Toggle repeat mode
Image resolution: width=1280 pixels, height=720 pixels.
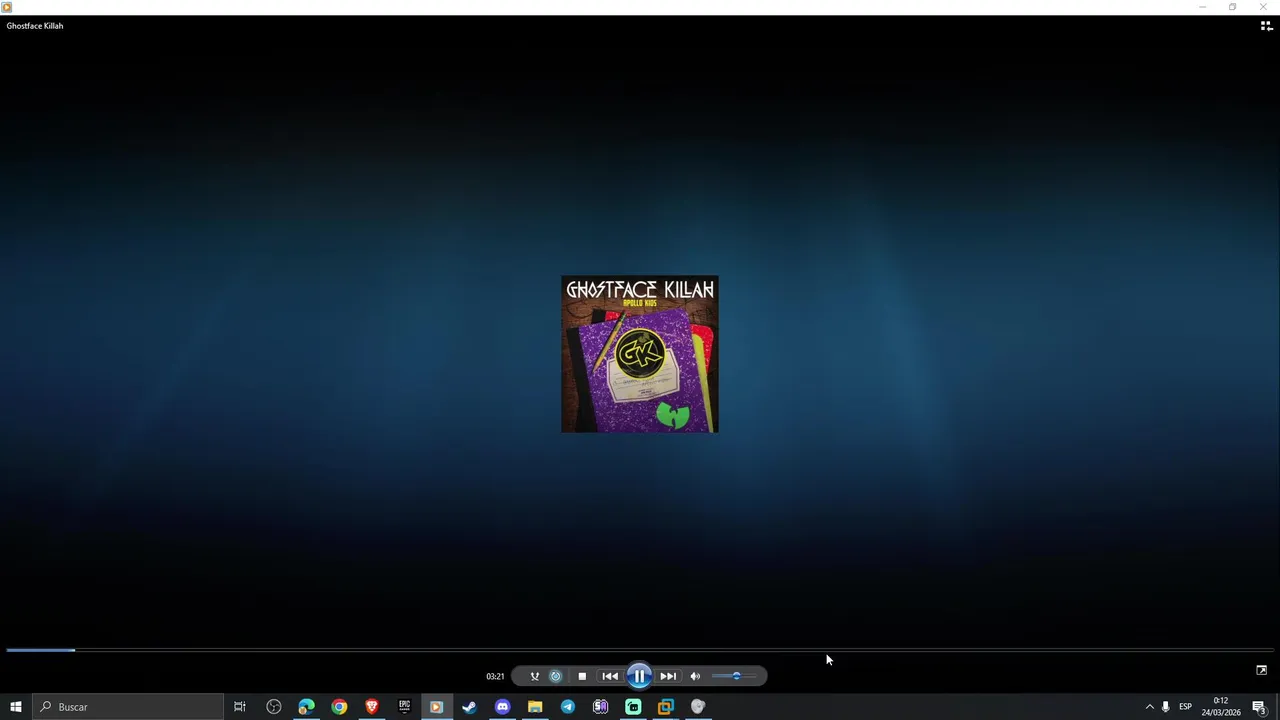pyautogui.click(x=556, y=676)
